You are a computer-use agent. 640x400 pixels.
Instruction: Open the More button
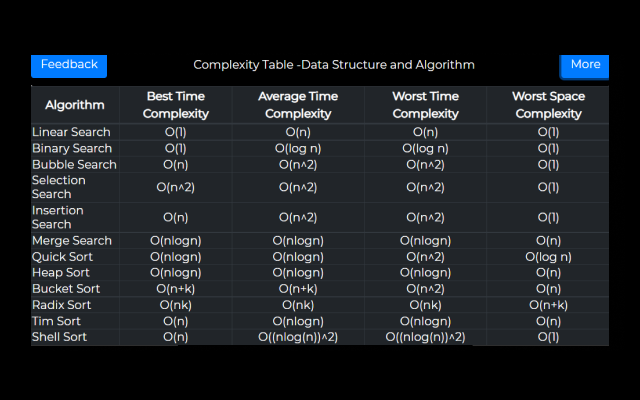click(x=585, y=65)
